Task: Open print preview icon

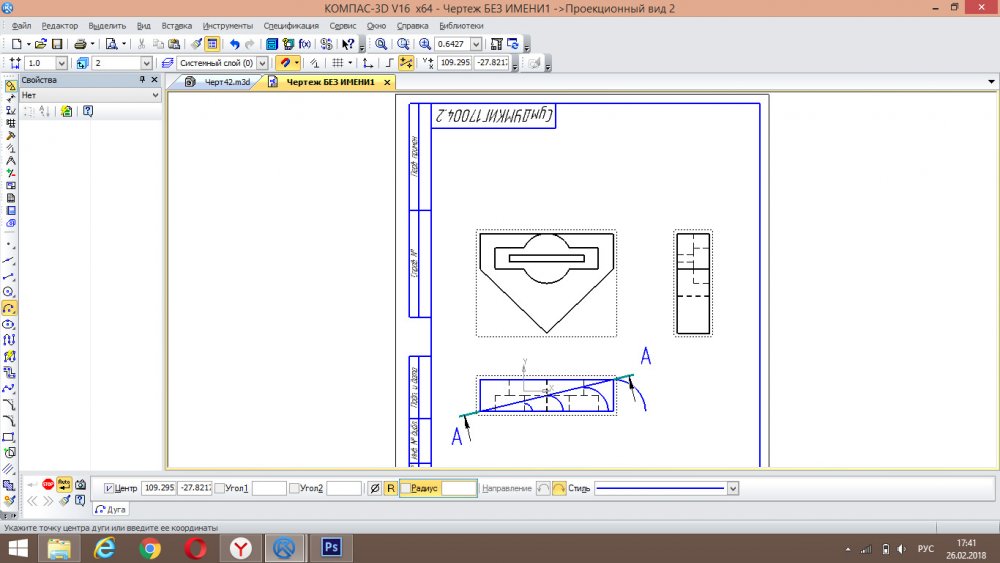Action: [112, 44]
